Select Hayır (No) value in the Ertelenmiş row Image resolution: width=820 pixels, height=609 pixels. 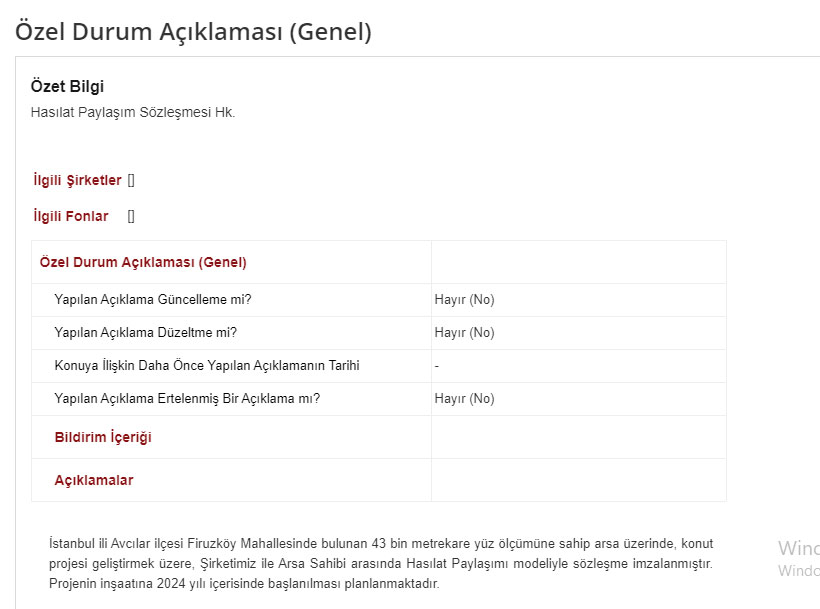click(464, 398)
